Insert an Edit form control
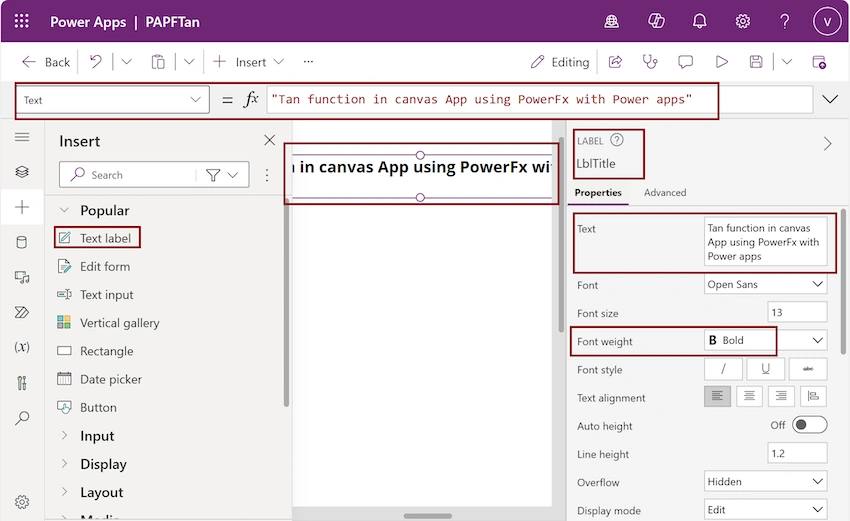This screenshot has width=850, height=521. pyautogui.click(x=95, y=266)
